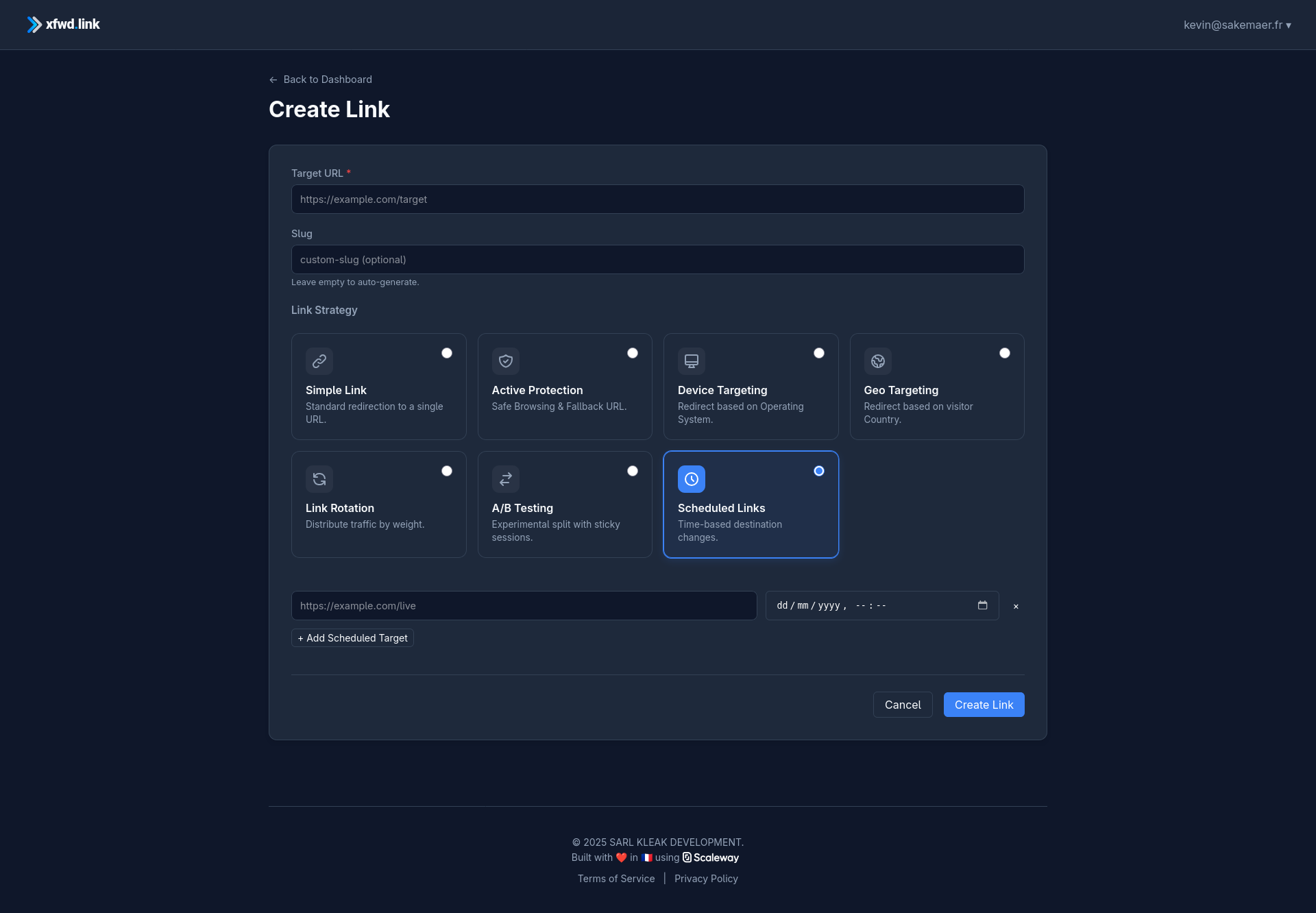Click the Device Targeting monitor icon
1316x913 pixels.
point(692,361)
